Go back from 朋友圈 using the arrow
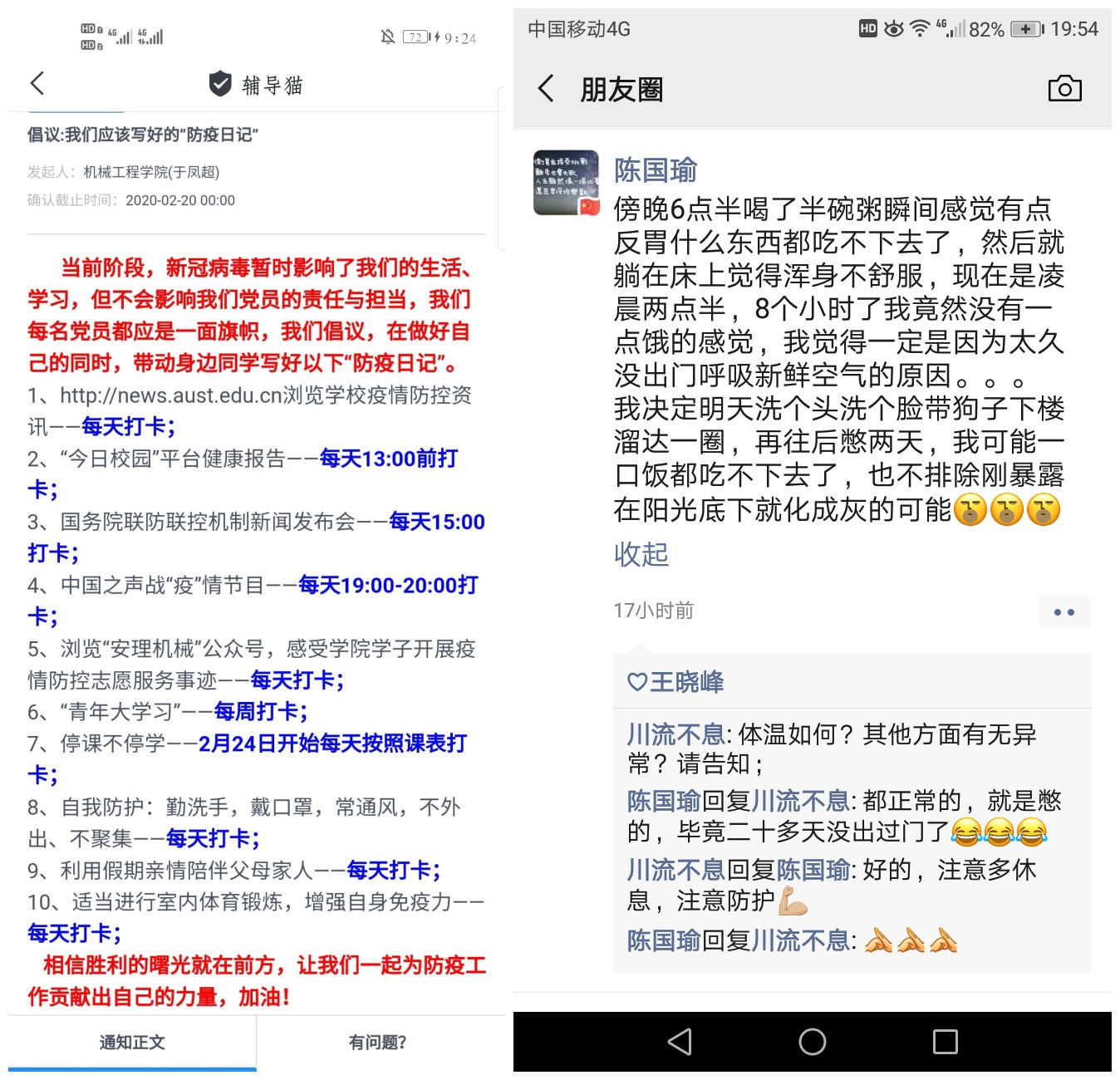 click(x=546, y=88)
